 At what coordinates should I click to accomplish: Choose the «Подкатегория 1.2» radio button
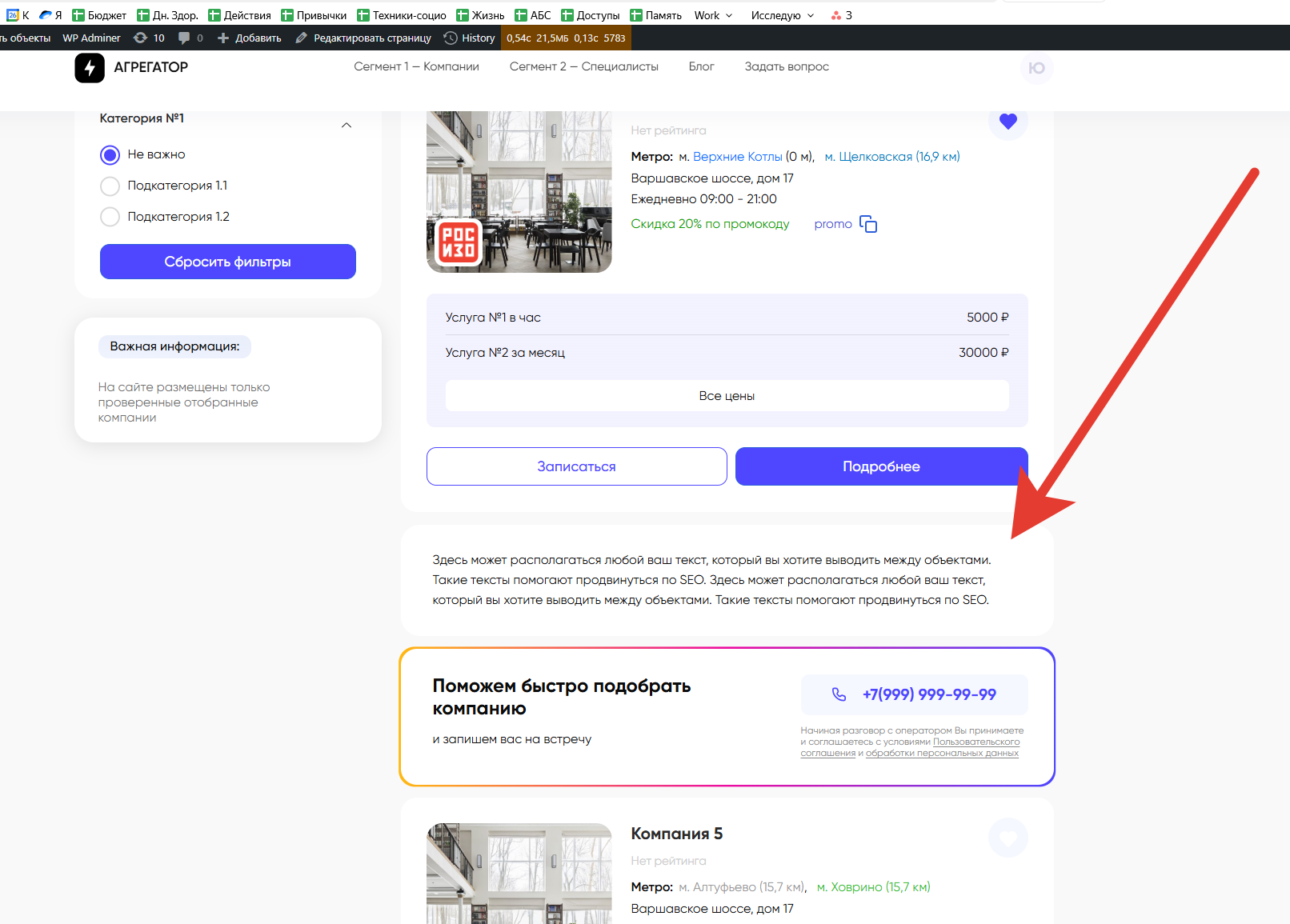pos(110,217)
